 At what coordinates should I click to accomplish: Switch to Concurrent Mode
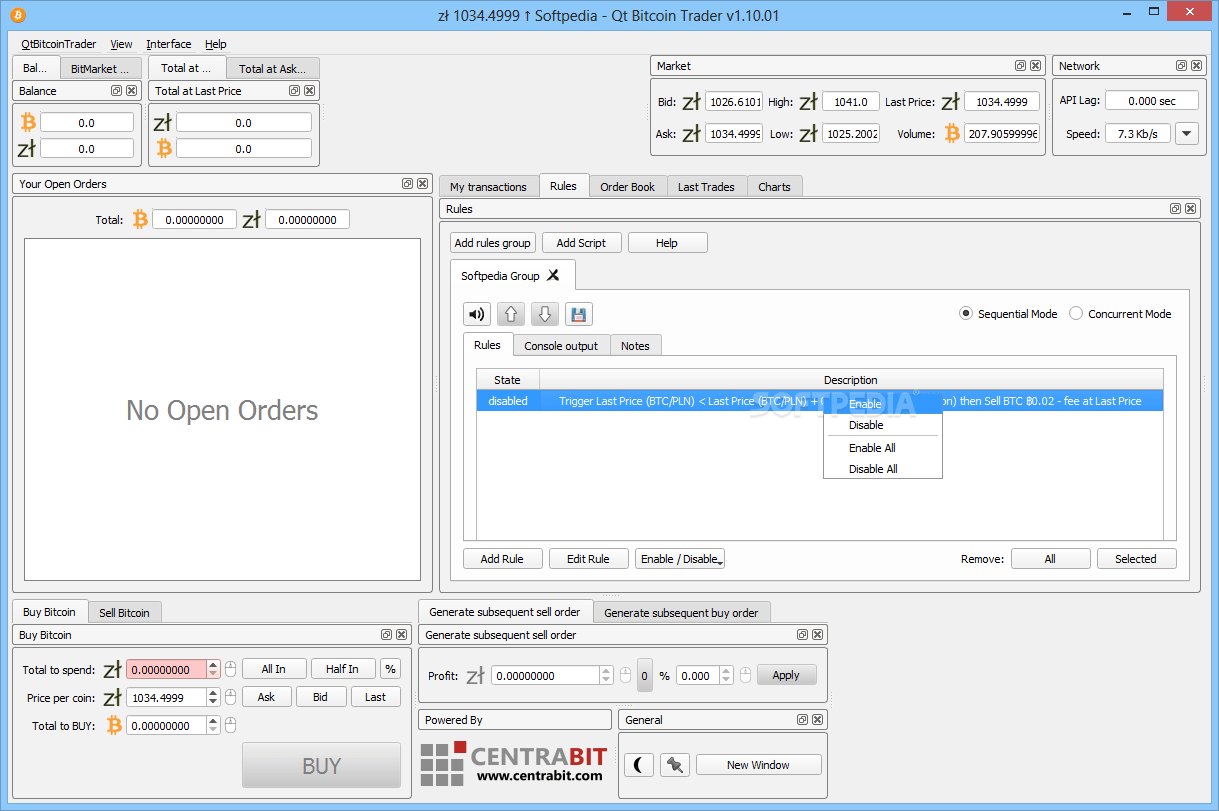[1076, 313]
